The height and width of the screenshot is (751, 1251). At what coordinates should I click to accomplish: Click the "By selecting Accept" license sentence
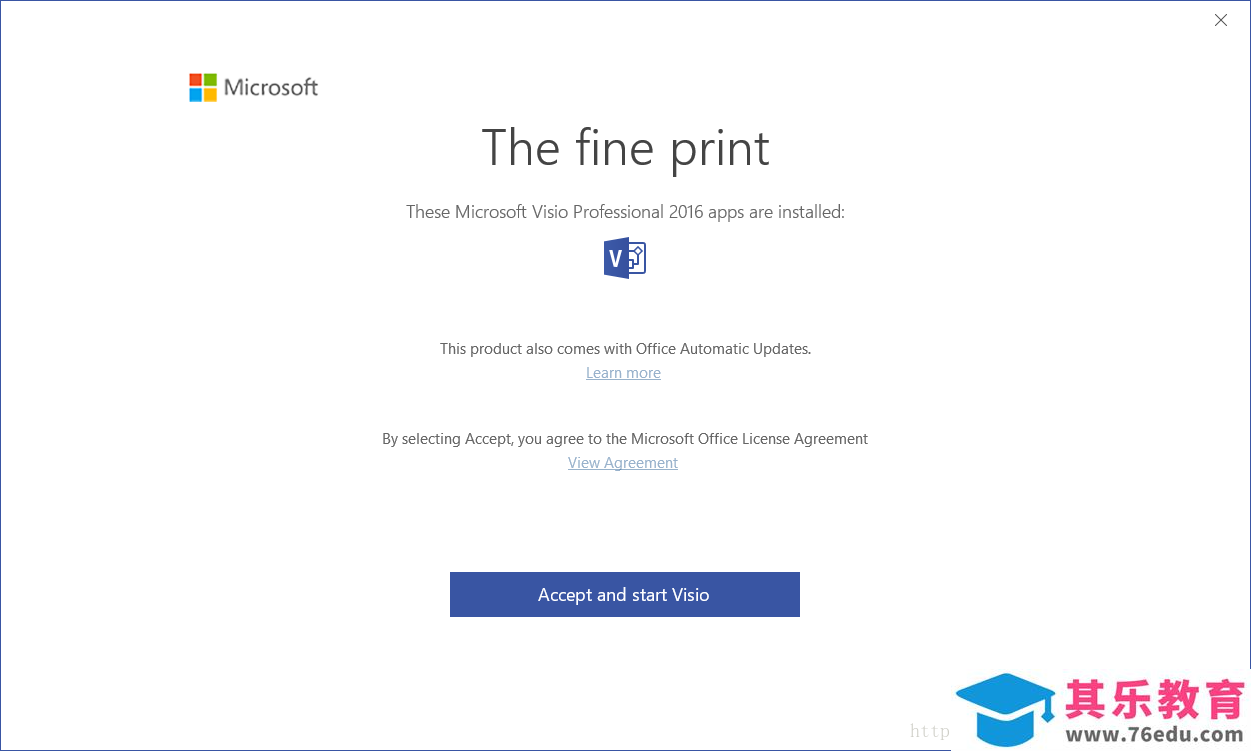click(625, 439)
